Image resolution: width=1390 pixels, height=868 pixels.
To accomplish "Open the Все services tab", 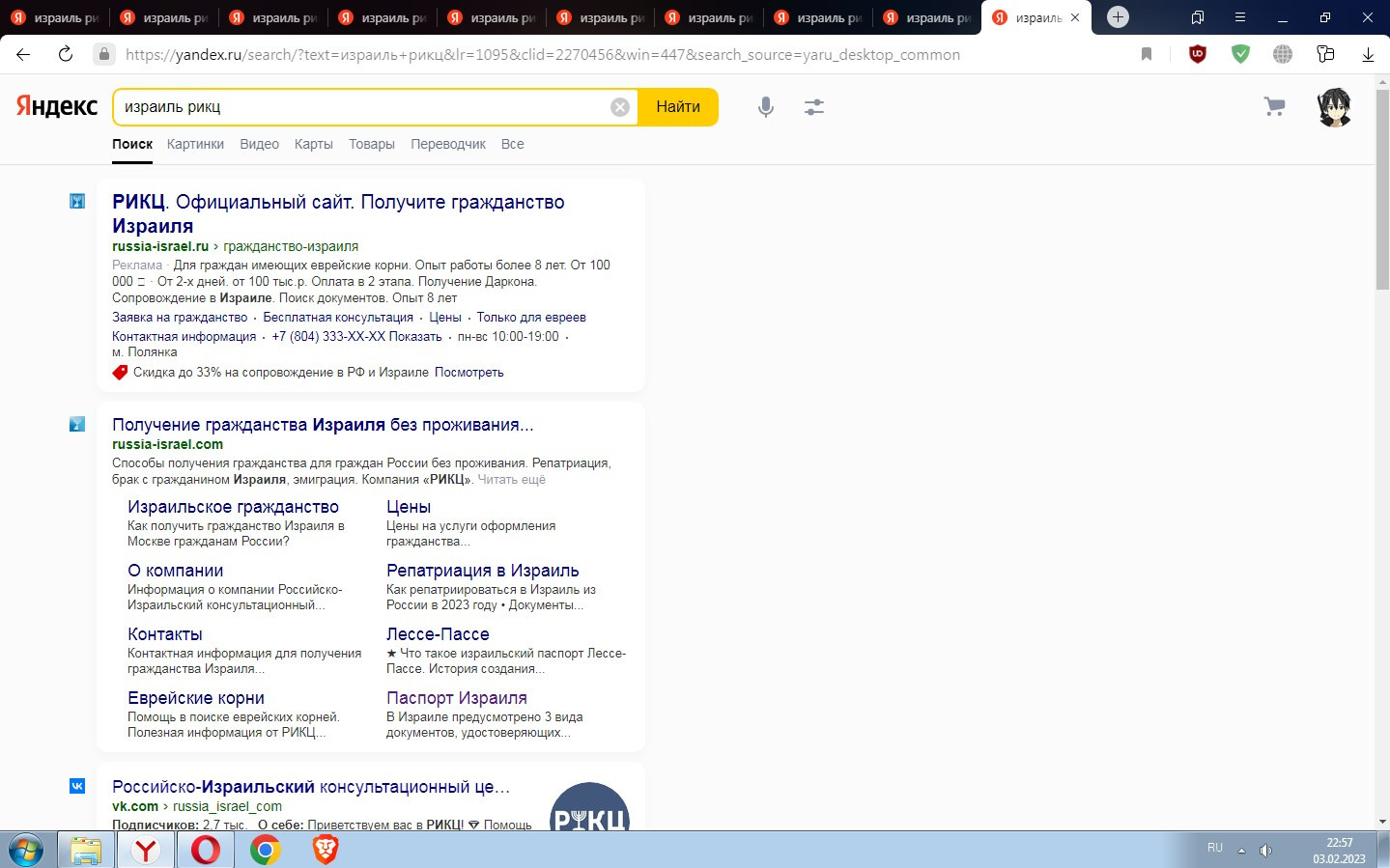I will point(512,144).
